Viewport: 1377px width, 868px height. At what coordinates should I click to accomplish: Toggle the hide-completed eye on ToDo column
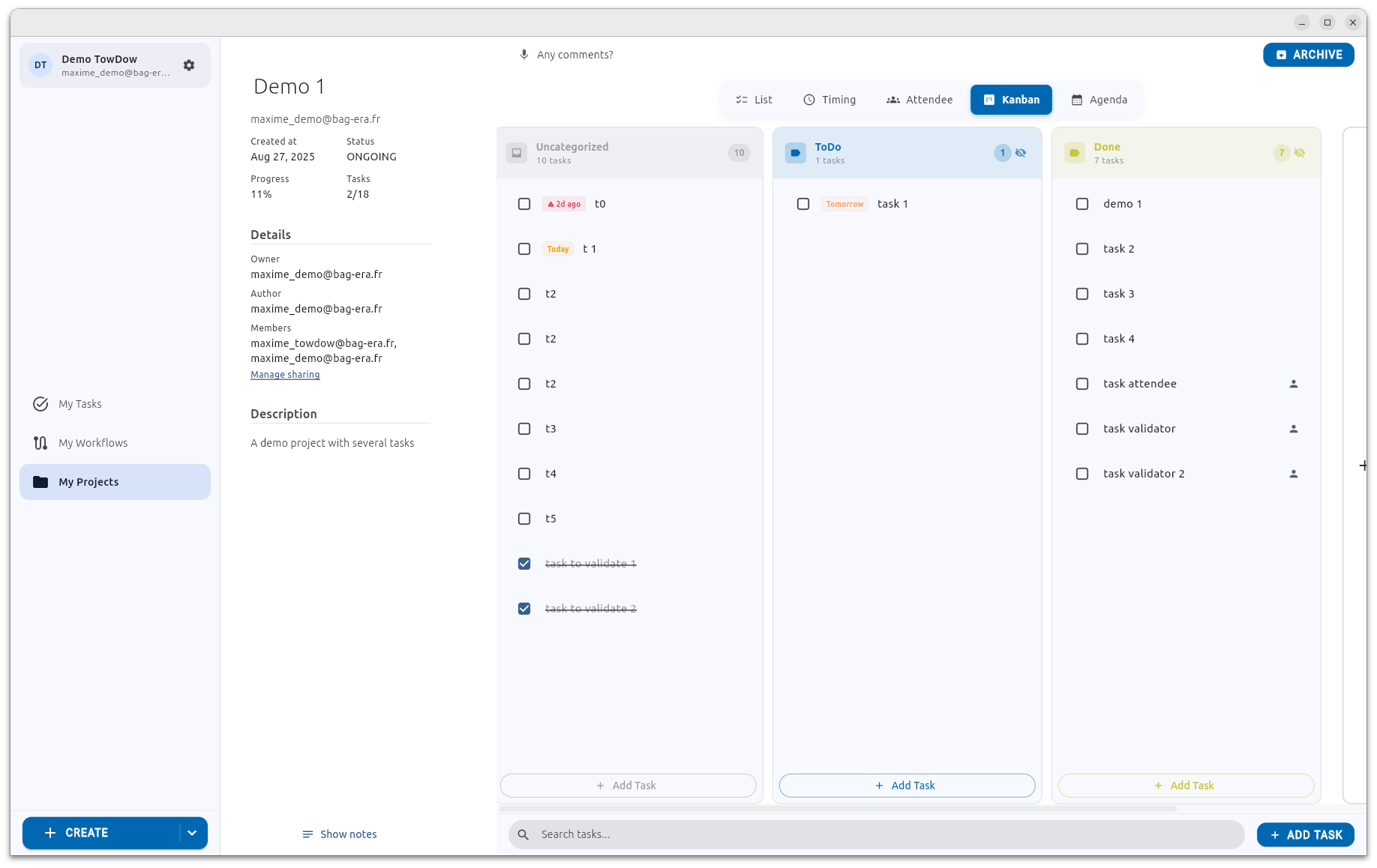pyautogui.click(x=1021, y=152)
